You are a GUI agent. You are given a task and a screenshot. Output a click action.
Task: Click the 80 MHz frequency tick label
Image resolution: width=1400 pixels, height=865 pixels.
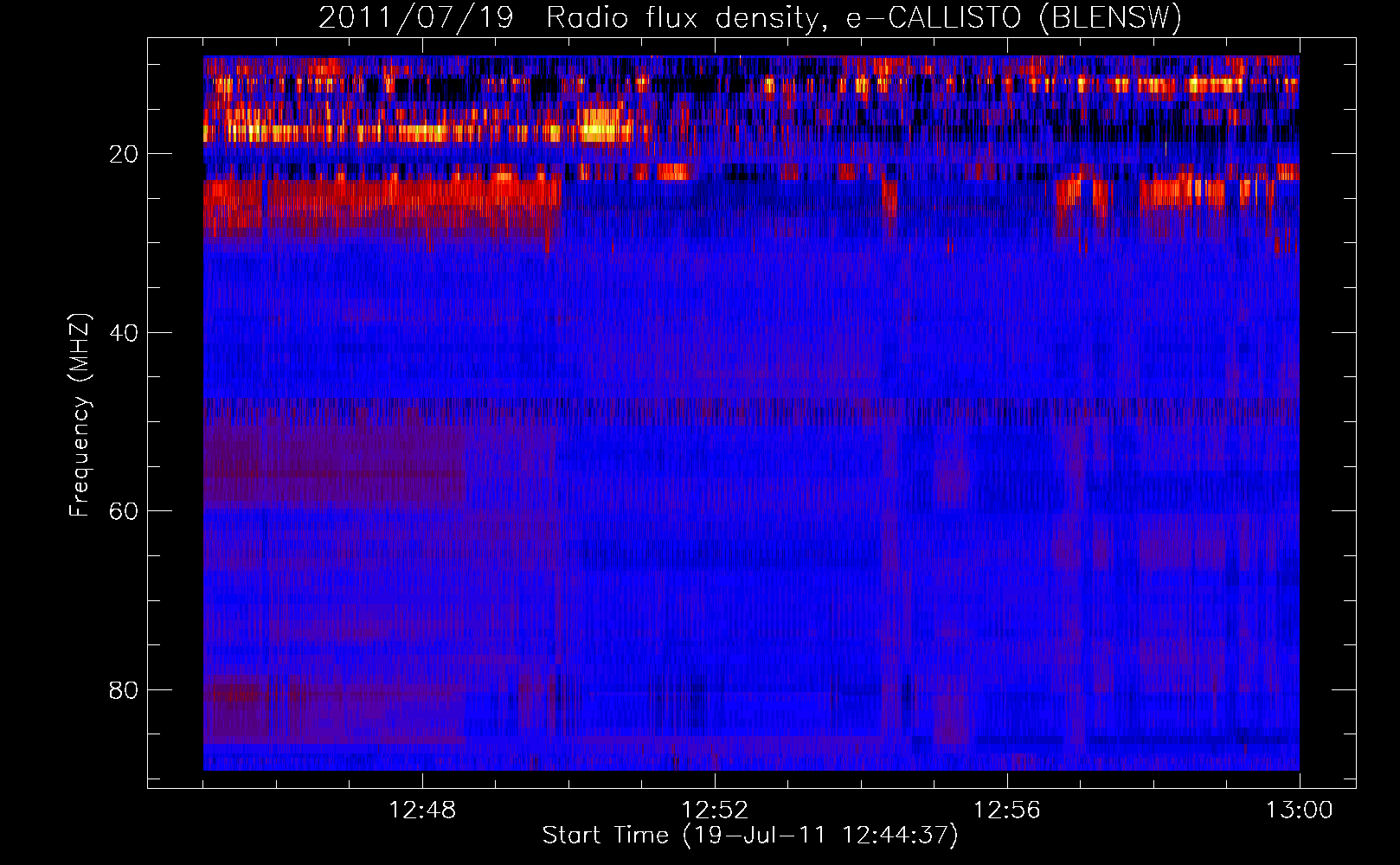124,690
